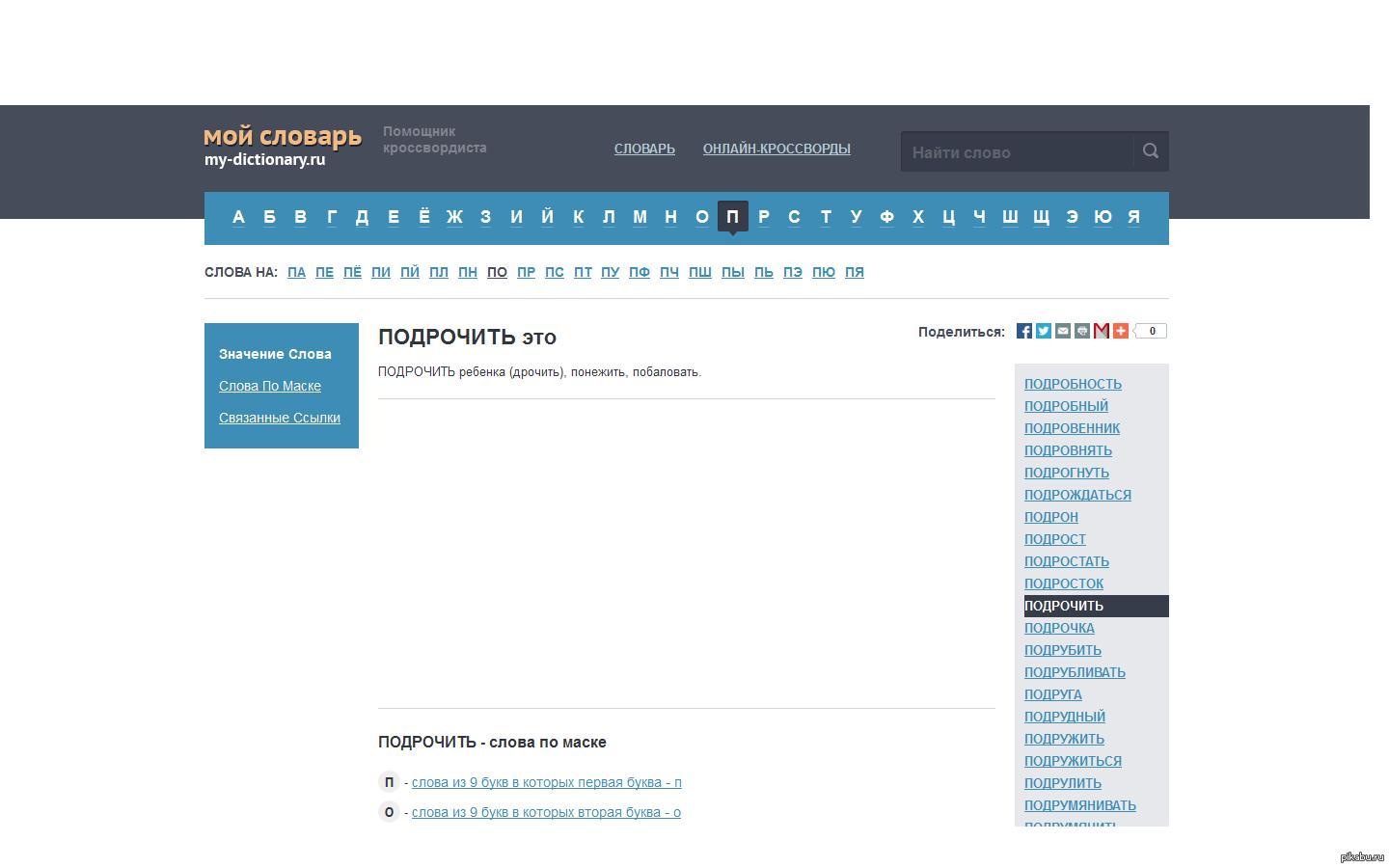
Task: Open the word ПОДРУЖИТЬ
Action: tap(1064, 739)
